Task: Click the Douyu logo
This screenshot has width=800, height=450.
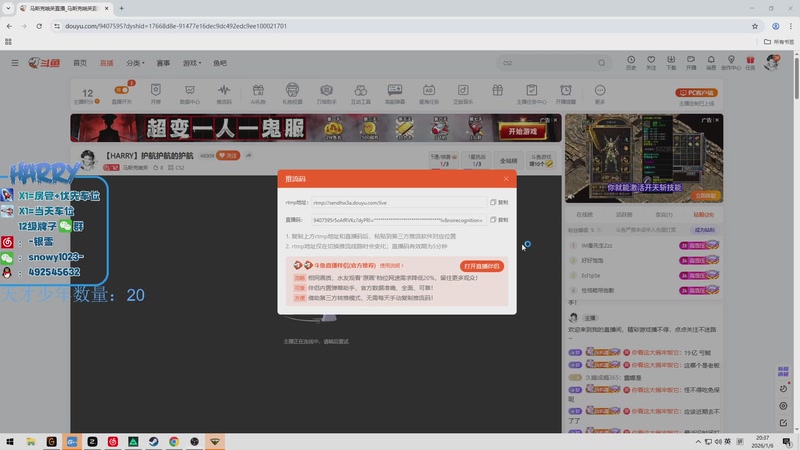Action: point(44,63)
